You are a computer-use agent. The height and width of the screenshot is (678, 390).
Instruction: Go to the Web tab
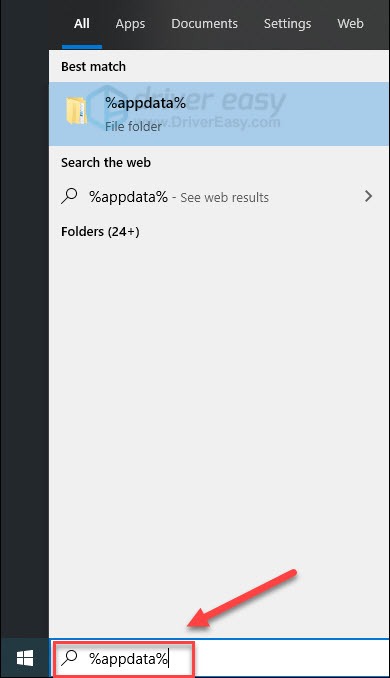pyautogui.click(x=350, y=24)
